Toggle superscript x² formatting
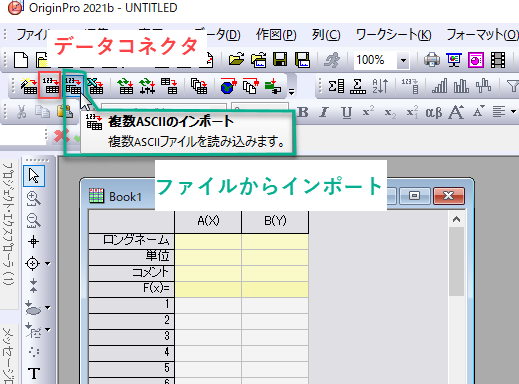Screen dimensions: 519x384 point(368,112)
